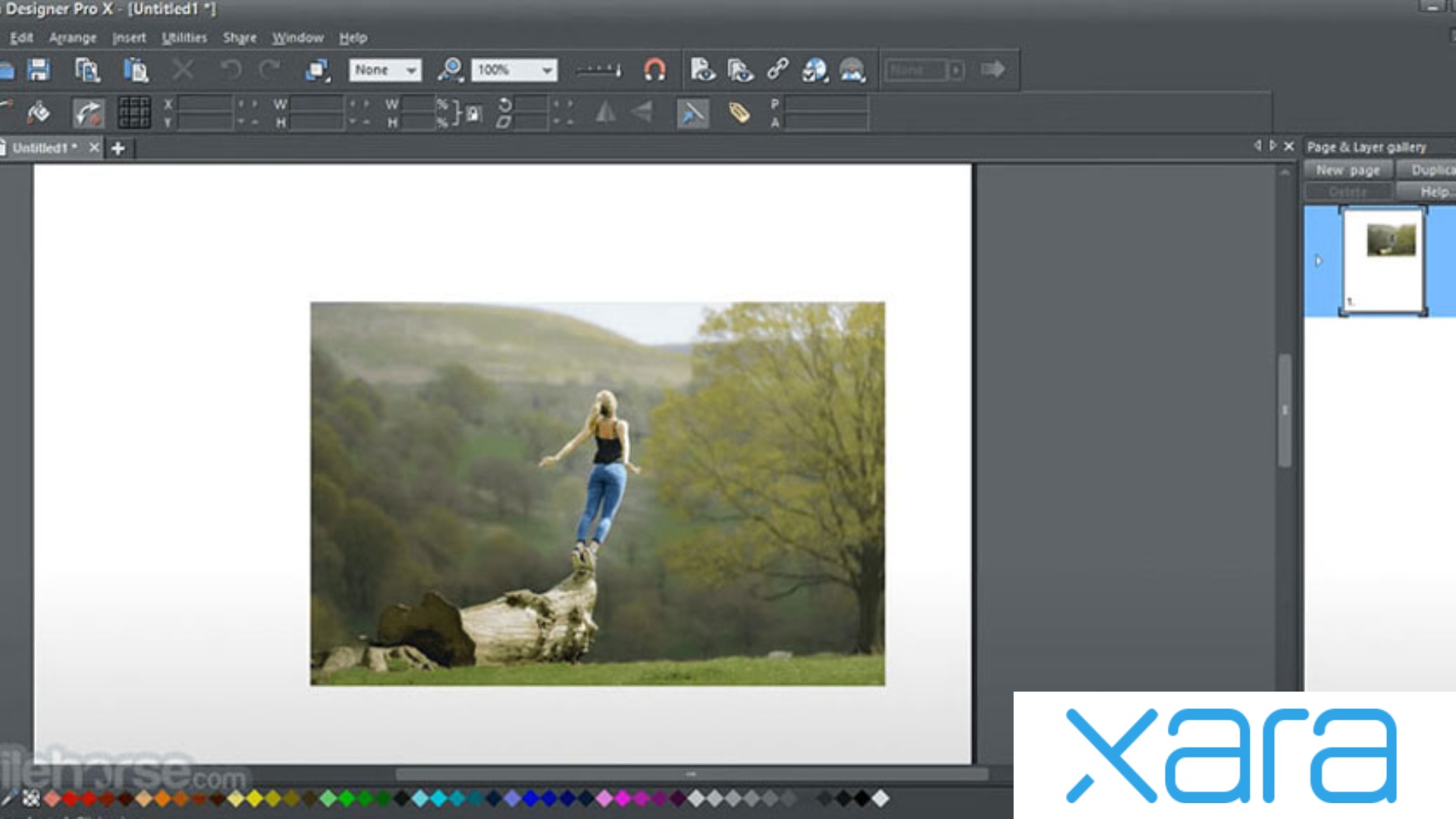1456x819 pixels.
Task: Select the Save document icon
Action: point(39,70)
